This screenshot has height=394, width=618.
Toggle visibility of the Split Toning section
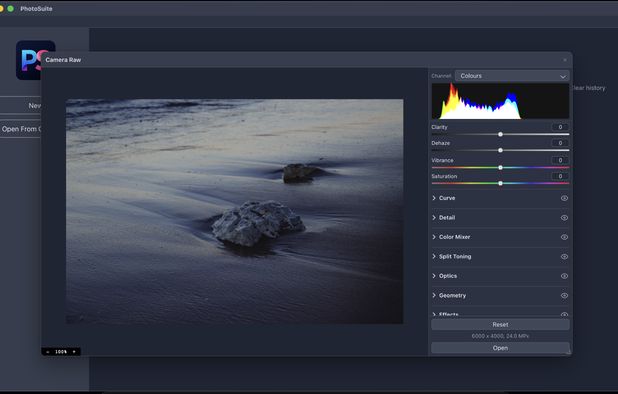point(564,256)
